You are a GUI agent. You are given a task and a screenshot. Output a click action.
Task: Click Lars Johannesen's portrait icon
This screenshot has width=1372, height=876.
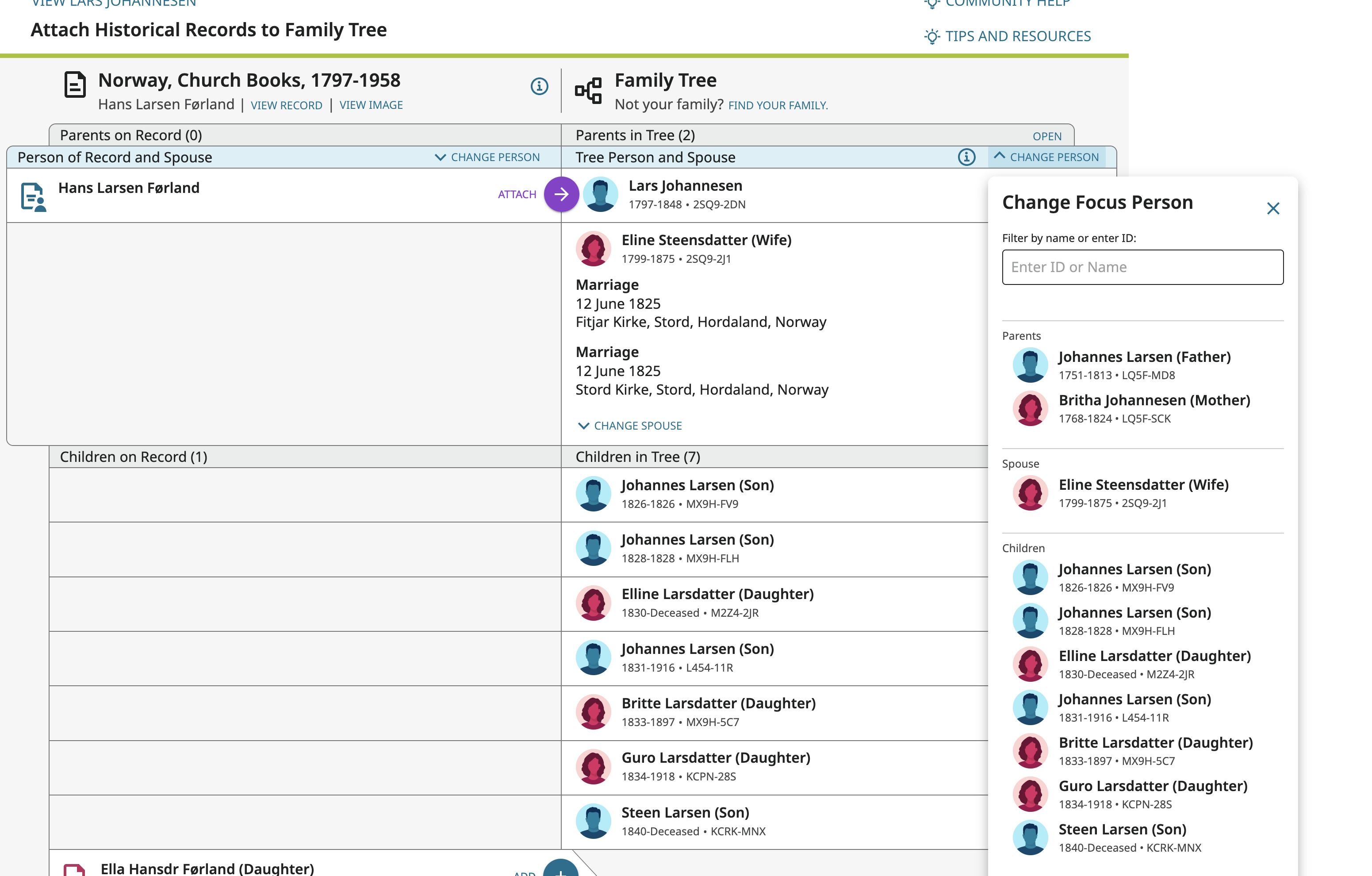[601, 194]
